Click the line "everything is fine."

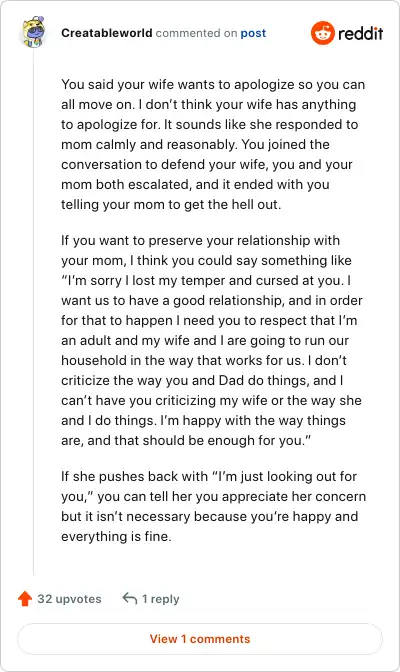116,537
